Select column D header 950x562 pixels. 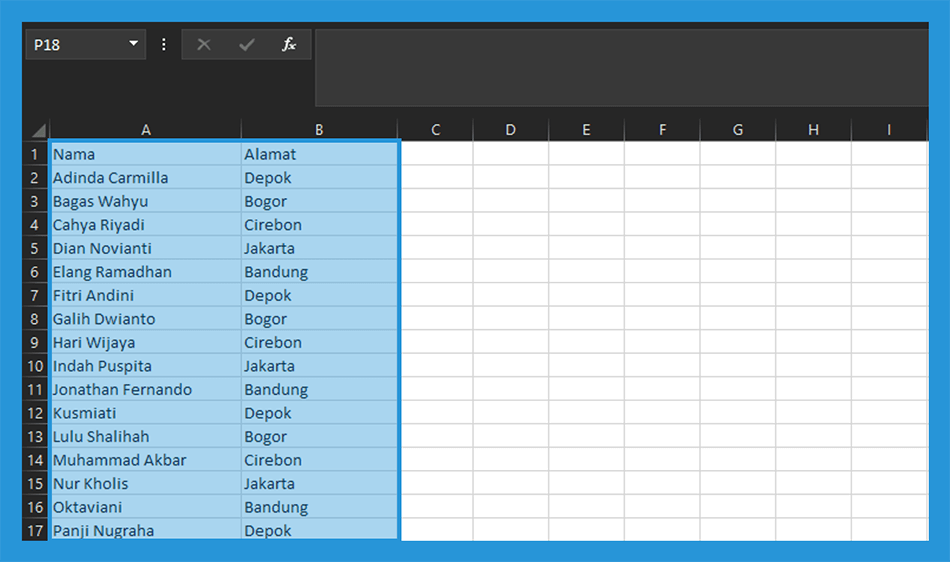point(511,130)
